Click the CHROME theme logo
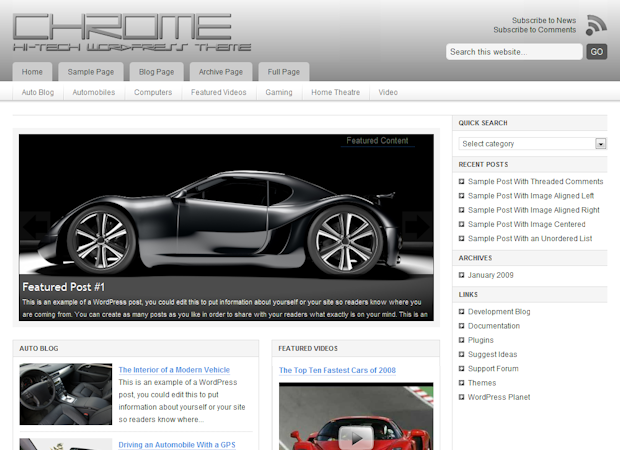Image resolution: width=620 pixels, height=450 pixels. (132, 32)
